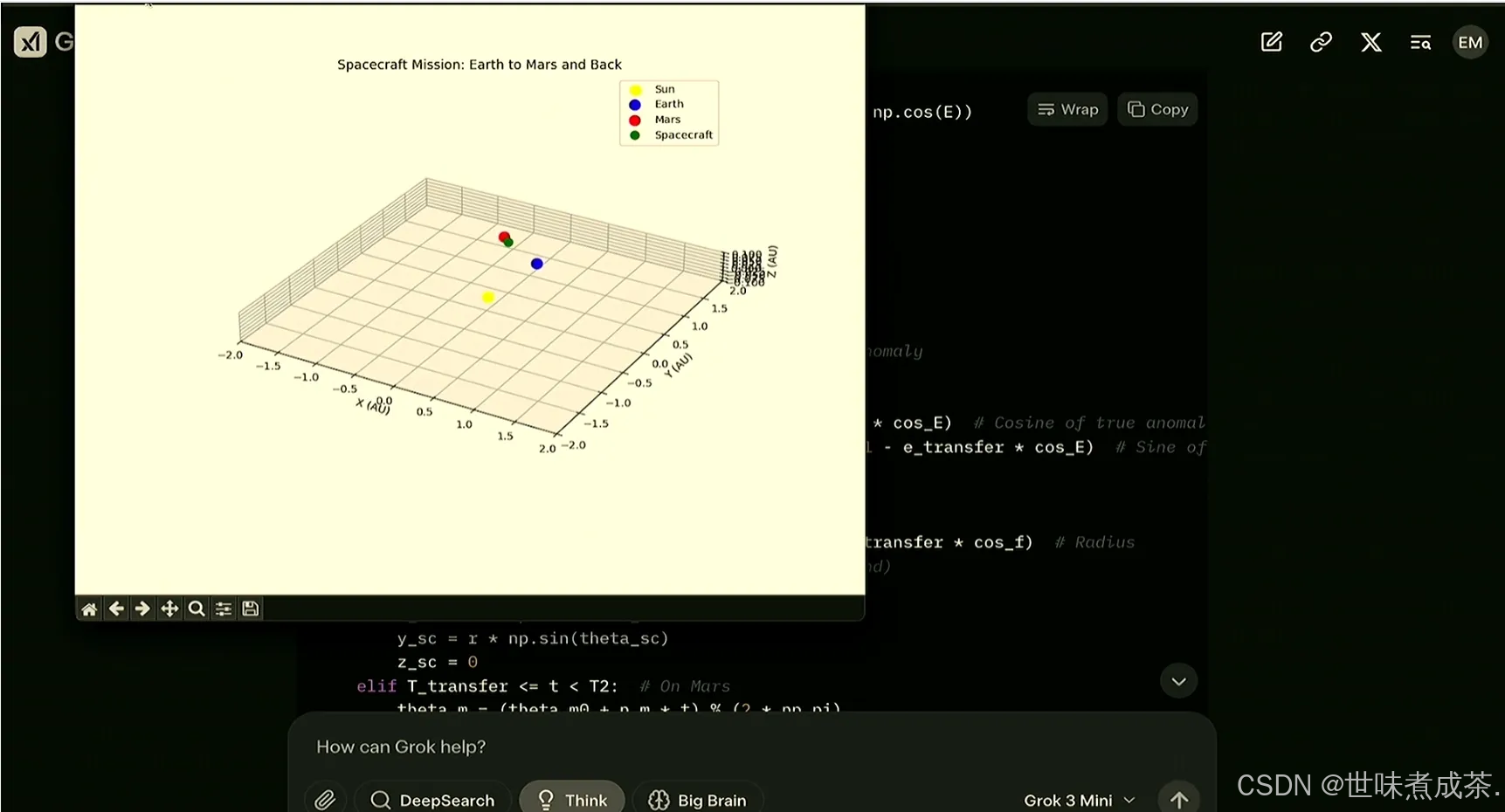Screen dimensions: 1505x812
Task: Toggle the Think mode button
Action: (x=572, y=800)
